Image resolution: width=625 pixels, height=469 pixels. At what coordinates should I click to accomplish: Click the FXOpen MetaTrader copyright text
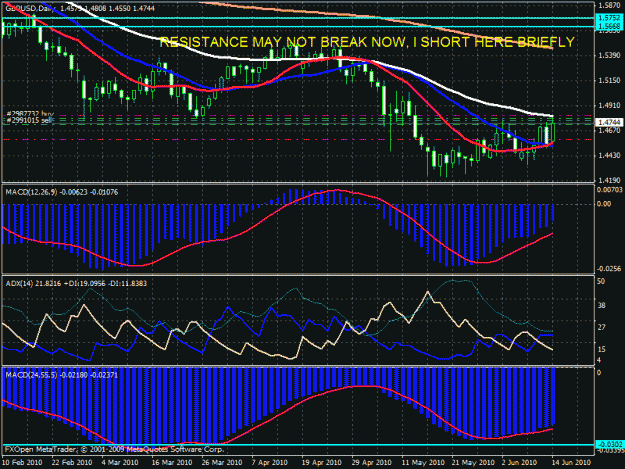click(x=114, y=449)
